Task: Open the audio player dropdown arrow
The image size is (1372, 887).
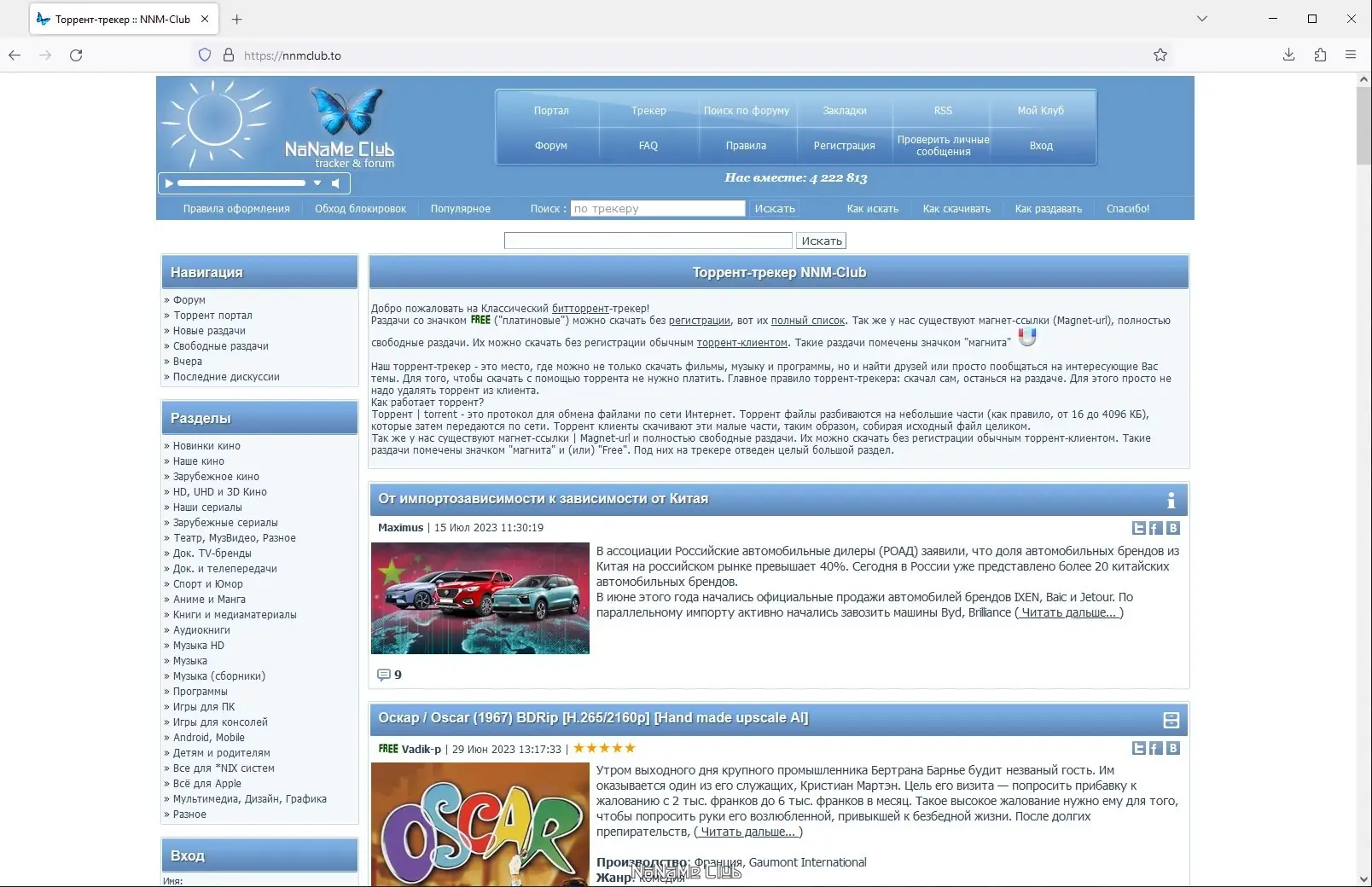Action: coord(317,183)
